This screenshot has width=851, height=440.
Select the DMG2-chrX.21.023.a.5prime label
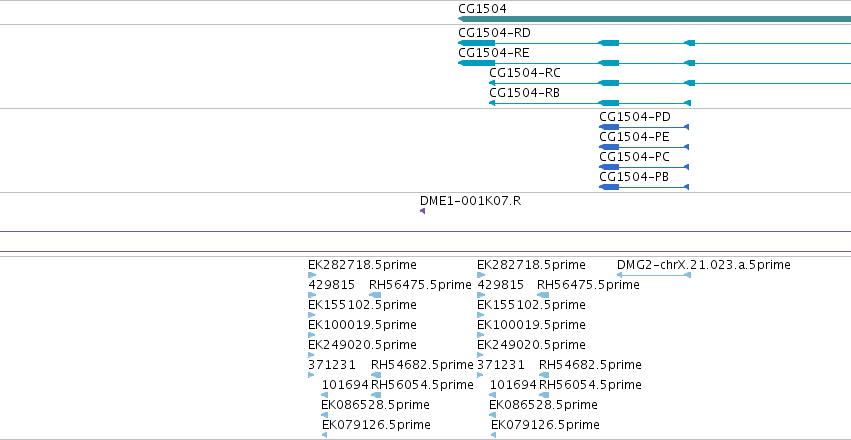(x=703, y=265)
